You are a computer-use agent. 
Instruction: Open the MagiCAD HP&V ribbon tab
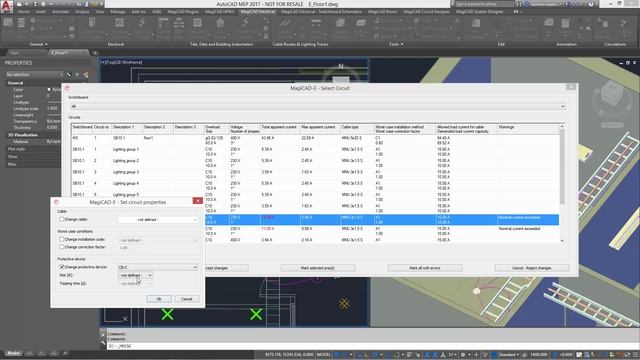click(220, 12)
